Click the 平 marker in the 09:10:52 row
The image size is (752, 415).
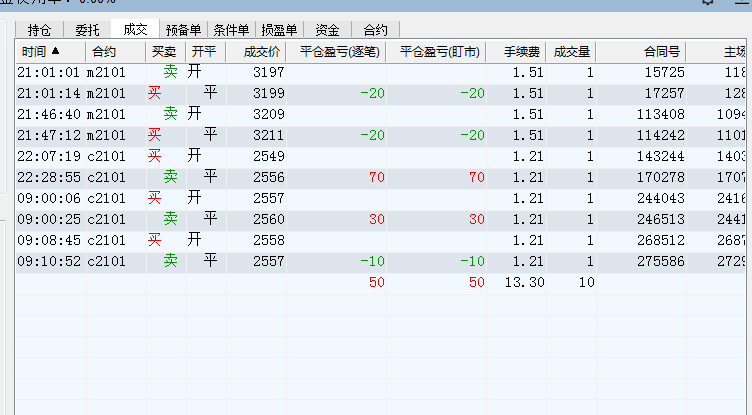210,261
